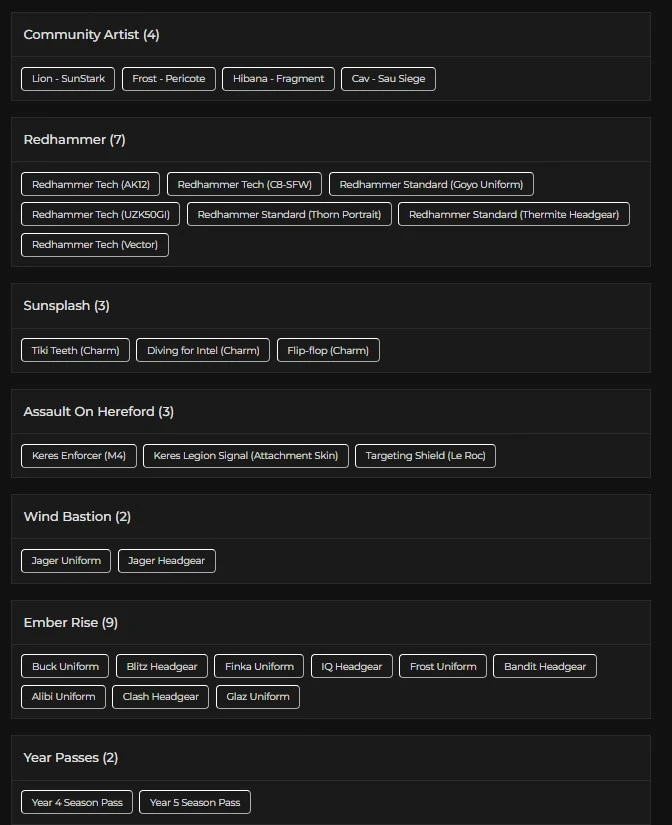Choose the Cav - Sau Siege tag

tap(388, 79)
